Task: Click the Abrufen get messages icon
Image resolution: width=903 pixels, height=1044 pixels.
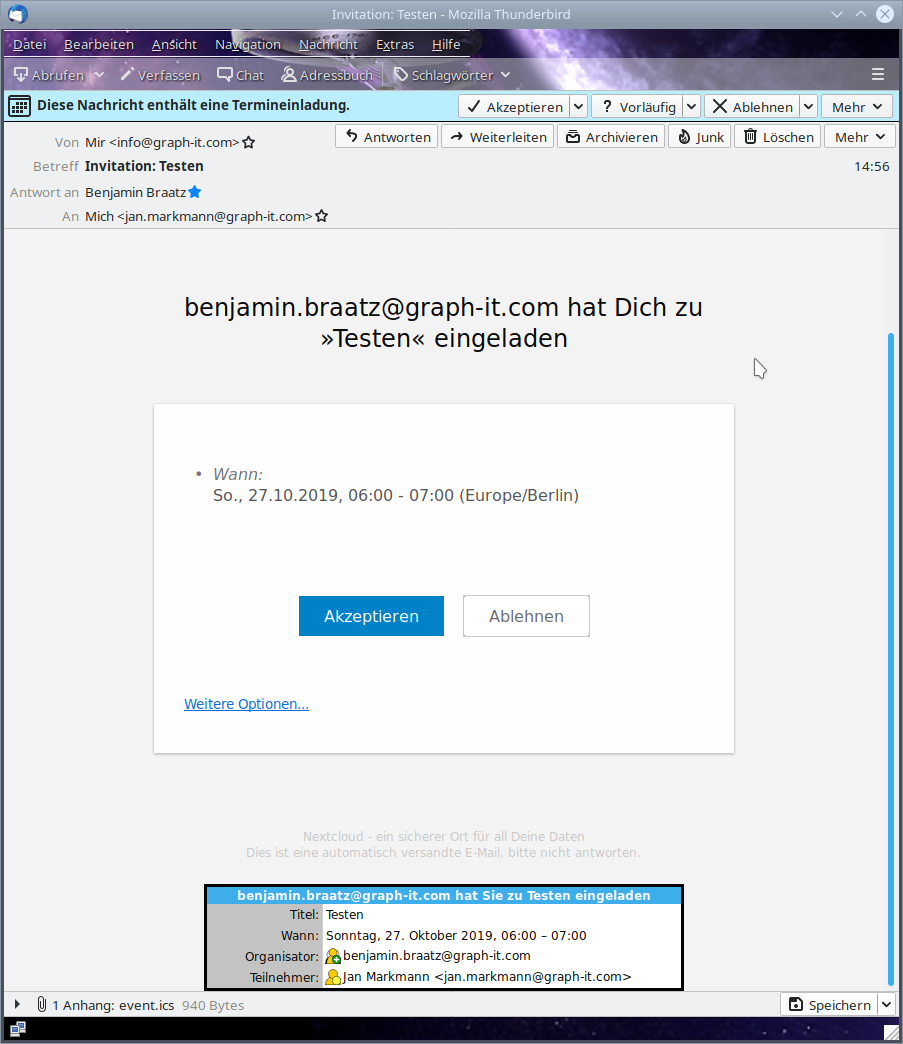Action: [21, 75]
